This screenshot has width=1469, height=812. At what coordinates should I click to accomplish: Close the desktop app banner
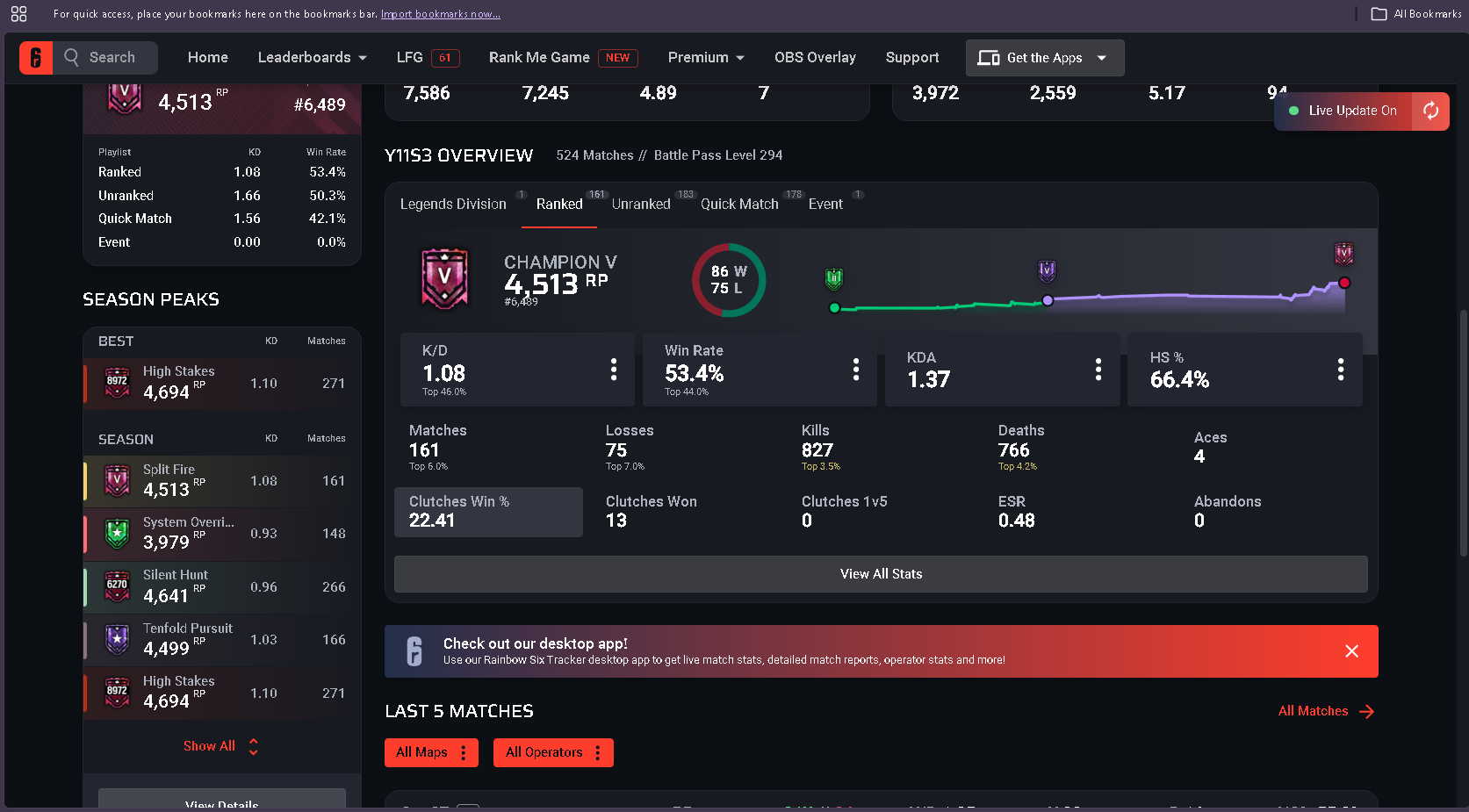pos(1352,651)
